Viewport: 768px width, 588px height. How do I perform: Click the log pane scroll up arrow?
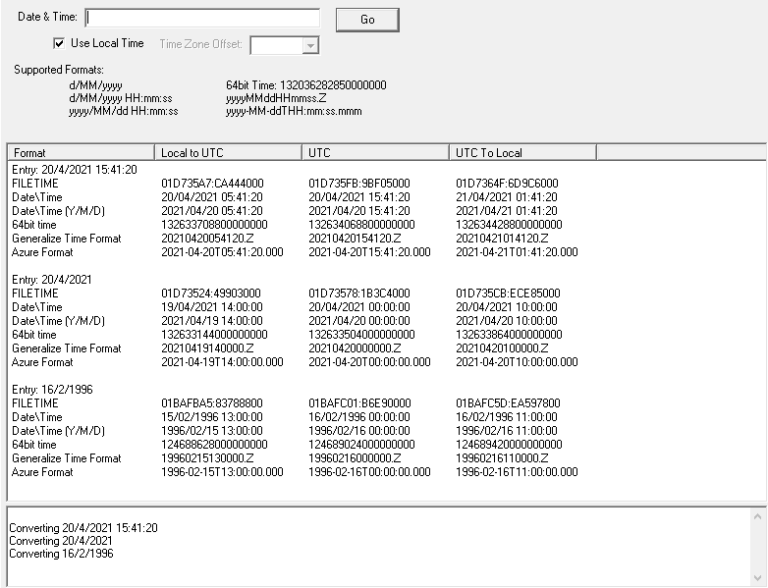[757, 516]
